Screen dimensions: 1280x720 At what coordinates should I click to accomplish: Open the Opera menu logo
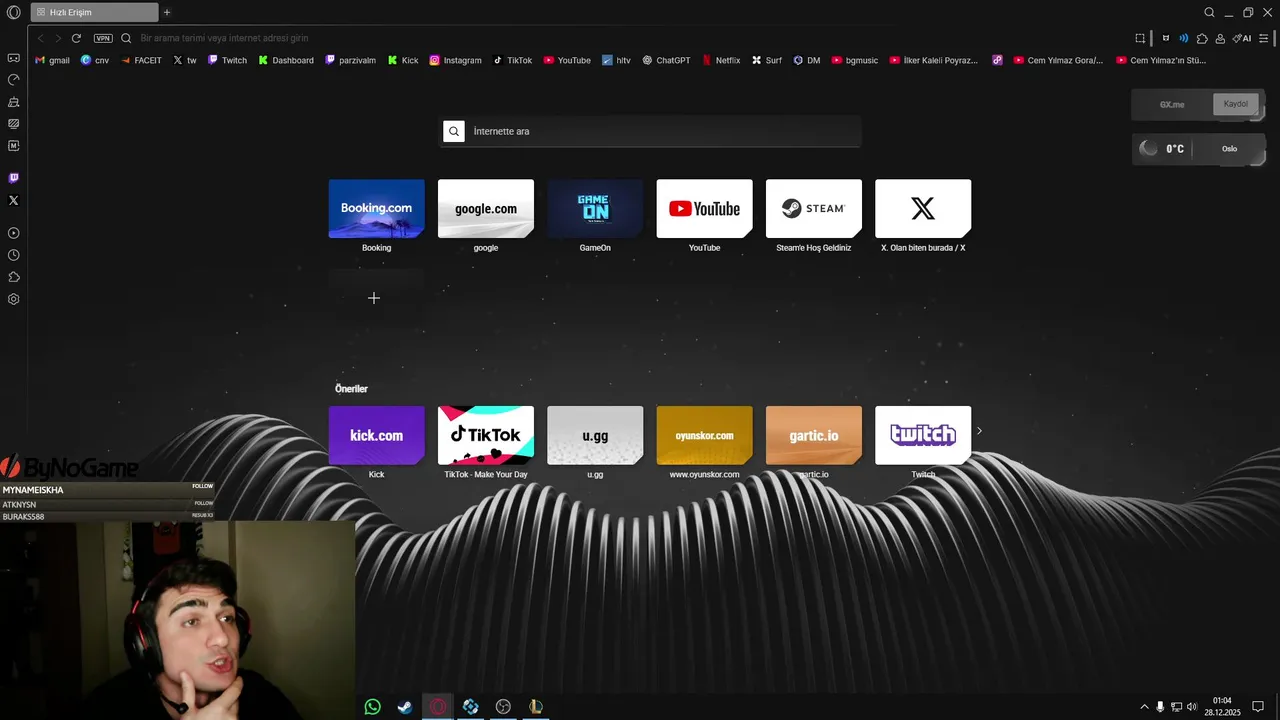pyautogui.click(x=13, y=12)
